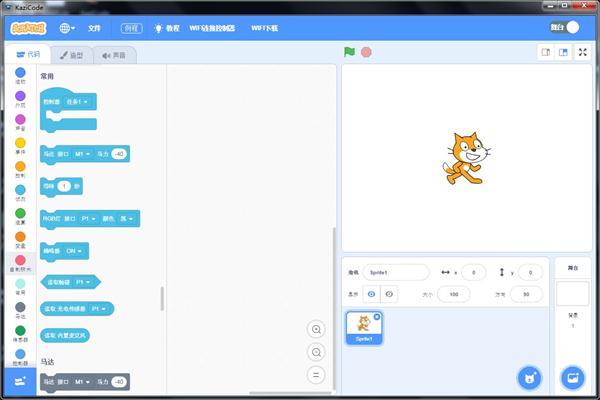Select the blue 运动 motion category
The image size is (600, 400).
(20, 75)
